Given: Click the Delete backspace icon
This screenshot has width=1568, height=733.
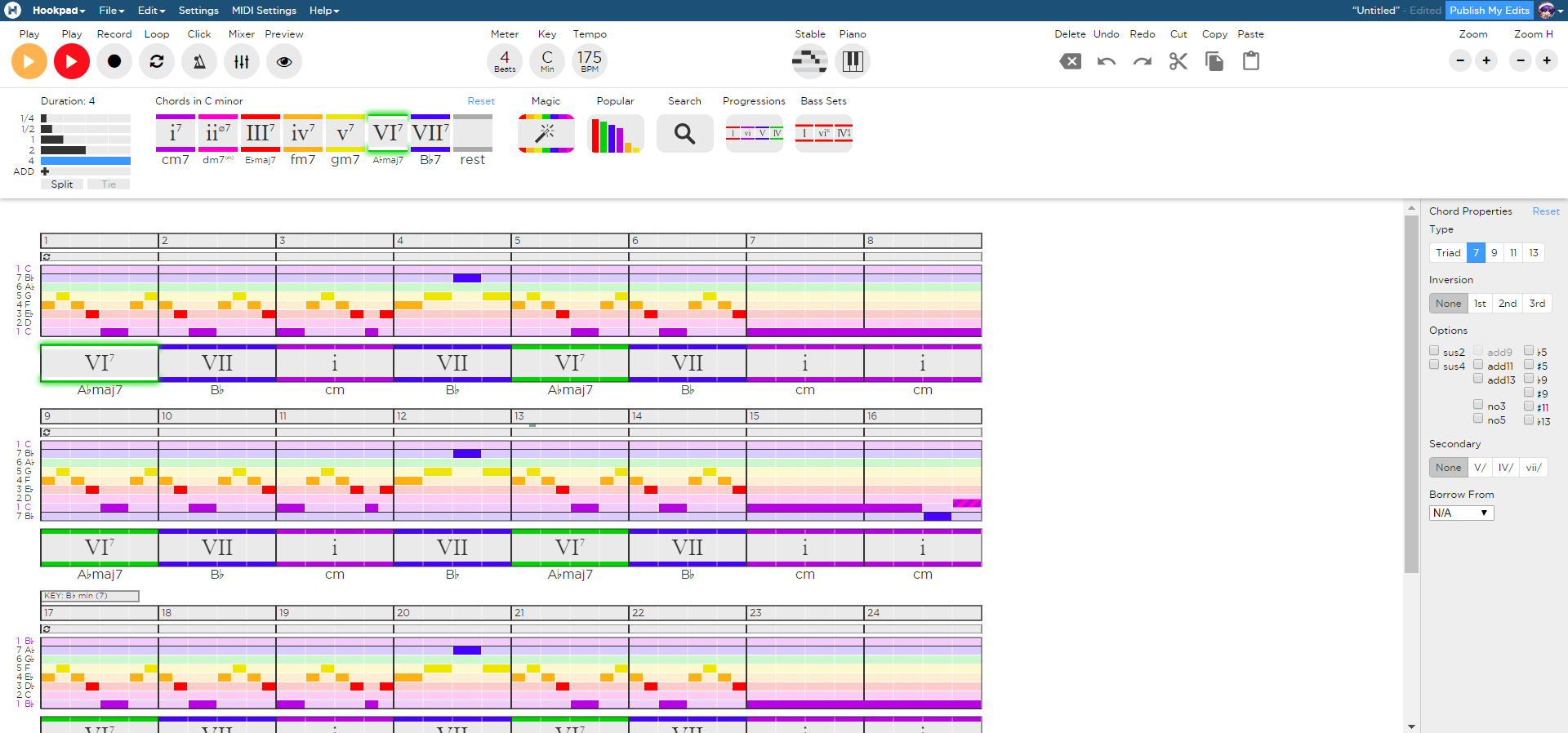Looking at the screenshot, I should point(1071,61).
